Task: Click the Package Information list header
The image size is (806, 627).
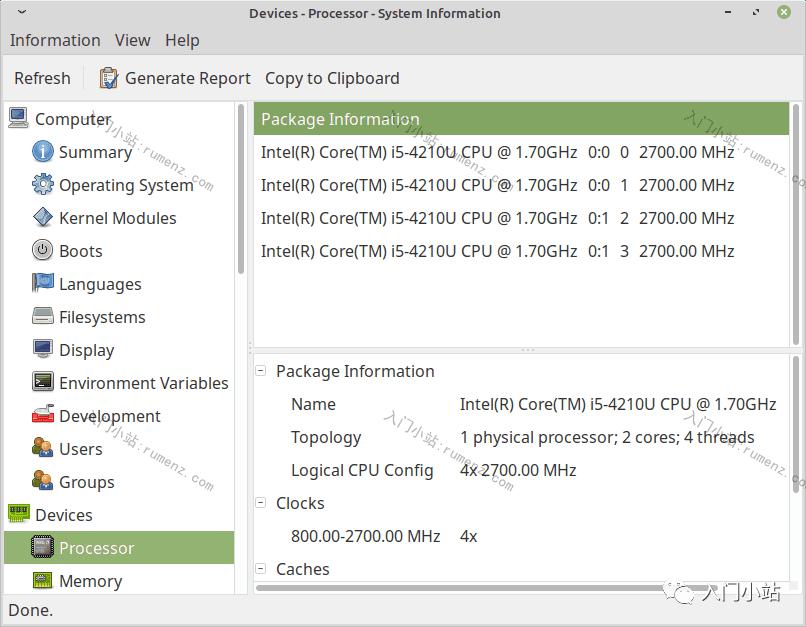Action: (521, 119)
